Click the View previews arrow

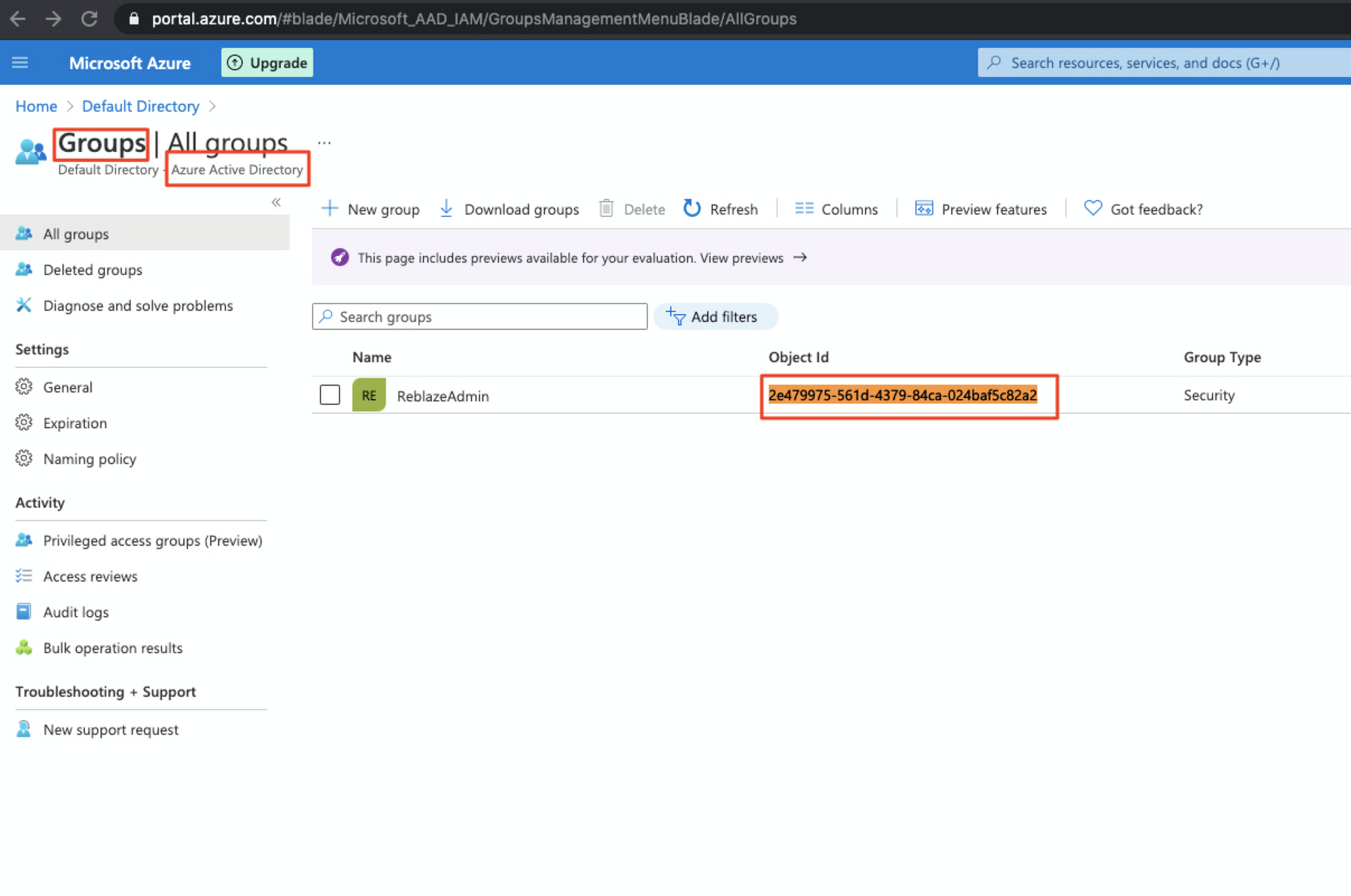800,258
